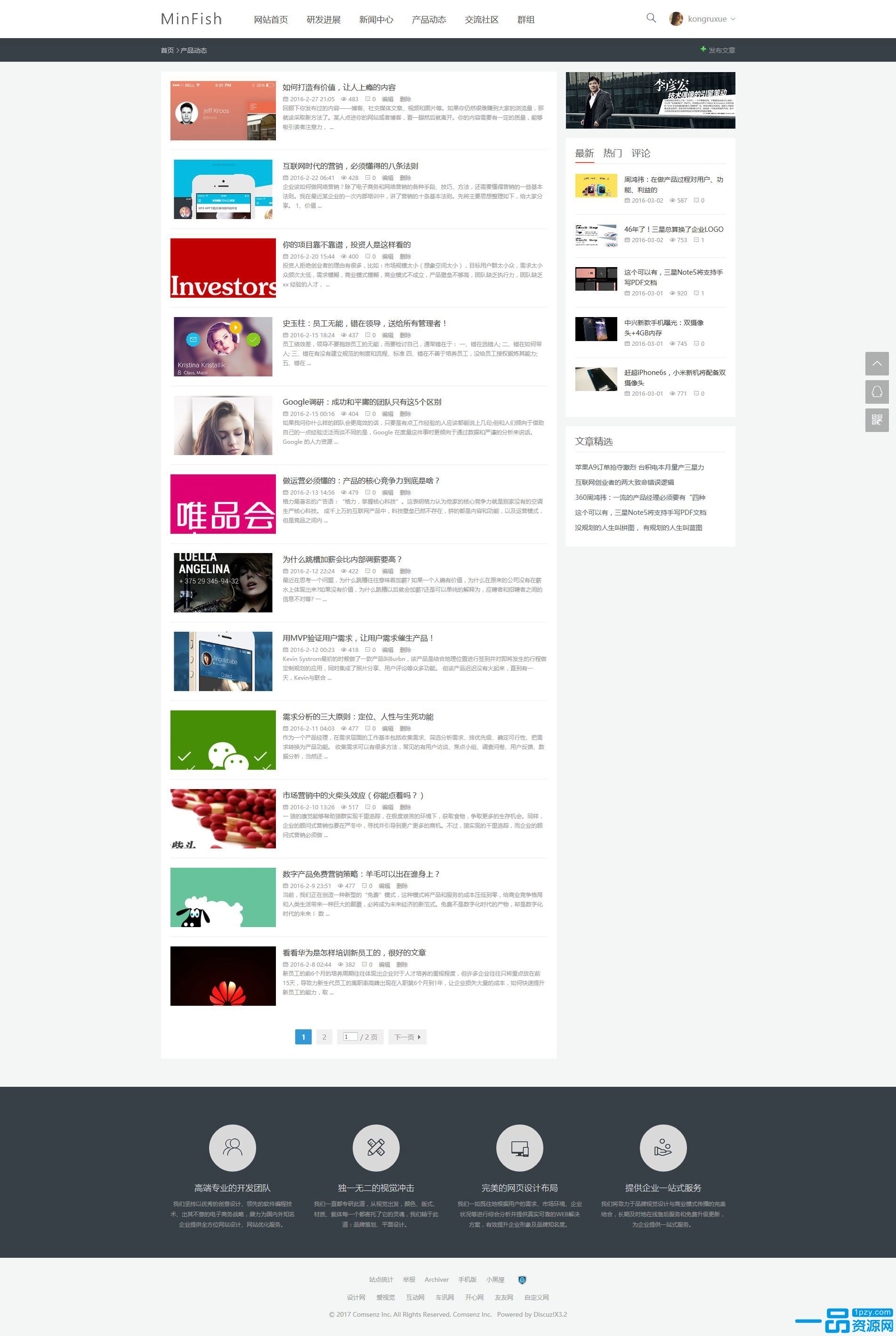Click 删除 for the 市场营销中的火柴头效应 article
Screen dimensions: 896x1336
coord(405,807)
